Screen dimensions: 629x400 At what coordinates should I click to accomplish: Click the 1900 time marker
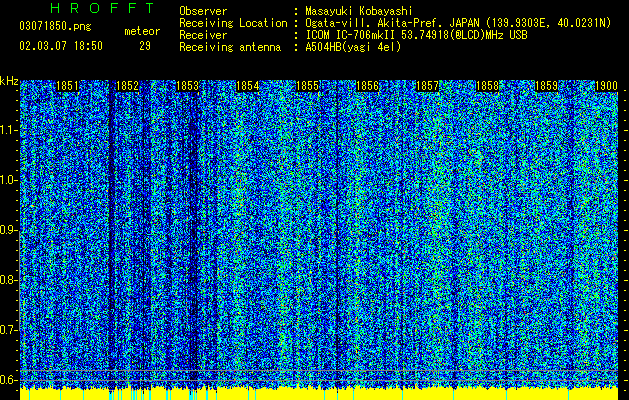606,86
